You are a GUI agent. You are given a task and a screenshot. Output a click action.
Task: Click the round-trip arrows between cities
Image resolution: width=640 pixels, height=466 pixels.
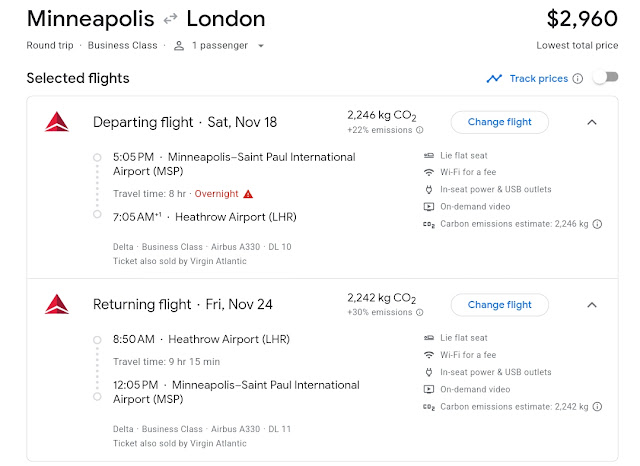pyautogui.click(x=170, y=19)
